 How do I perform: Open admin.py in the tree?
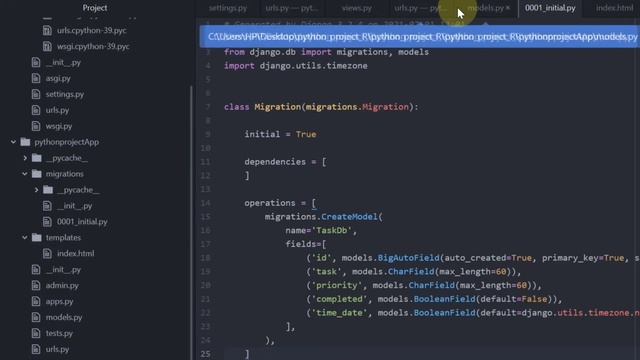[x=62, y=285]
